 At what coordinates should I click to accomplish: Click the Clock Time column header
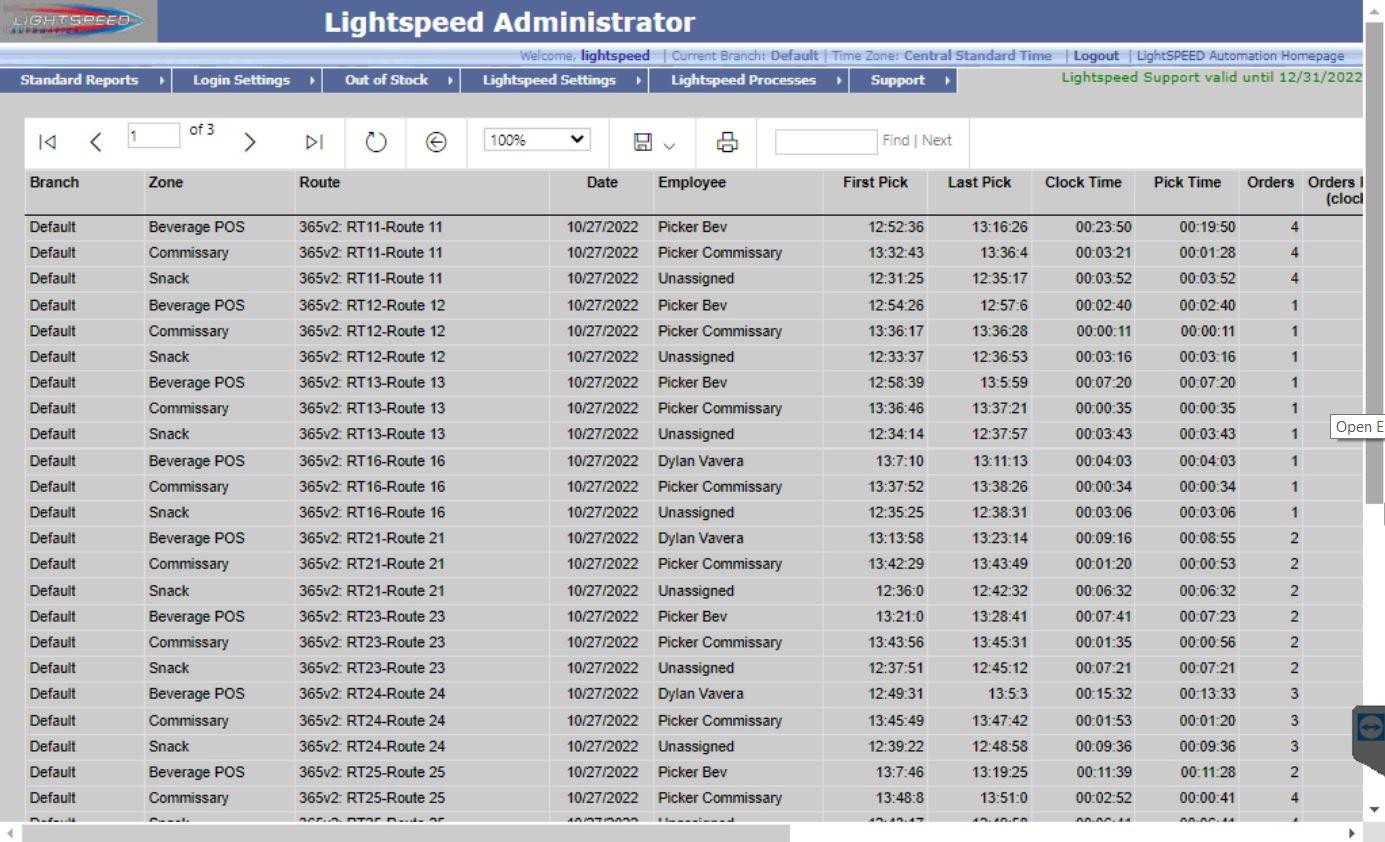pos(1083,183)
